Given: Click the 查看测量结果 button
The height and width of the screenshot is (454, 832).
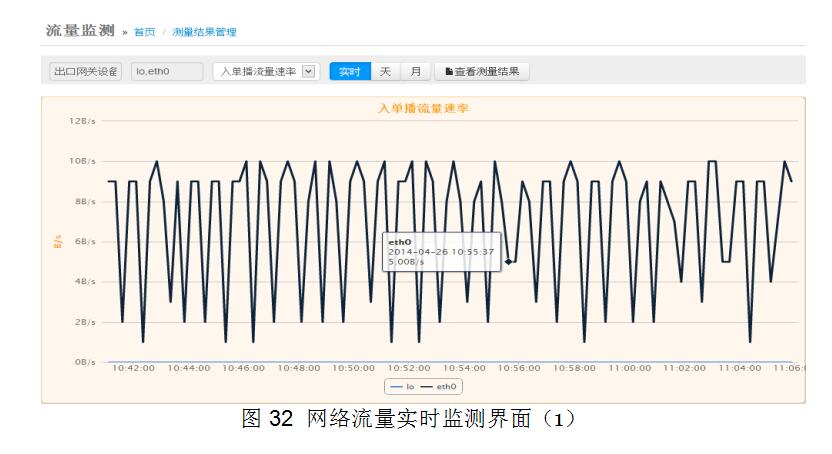Looking at the screenshot, I should 482,72.
